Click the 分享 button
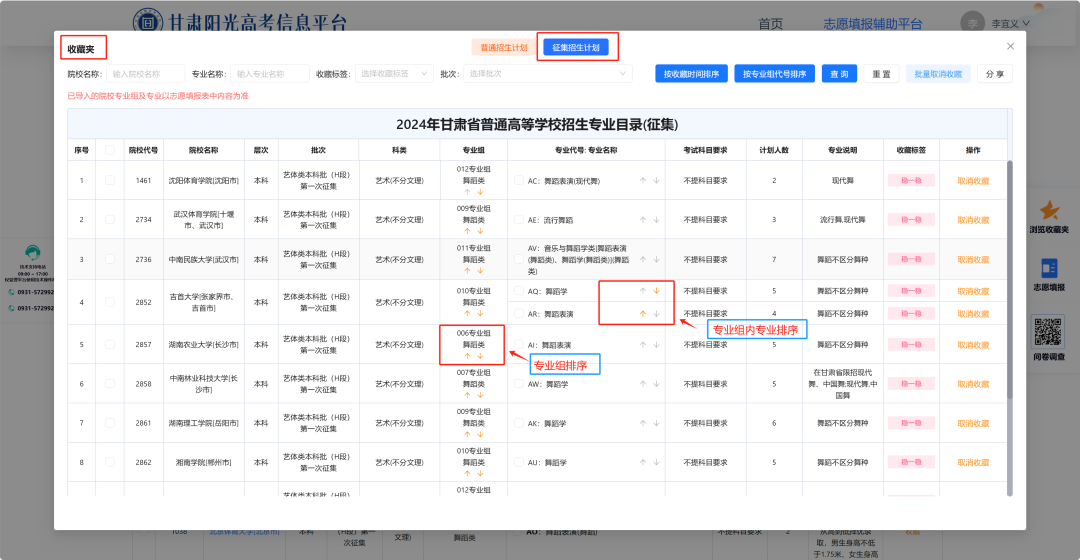This screenshot has height=560, width=1080. (x=995, y=74)
